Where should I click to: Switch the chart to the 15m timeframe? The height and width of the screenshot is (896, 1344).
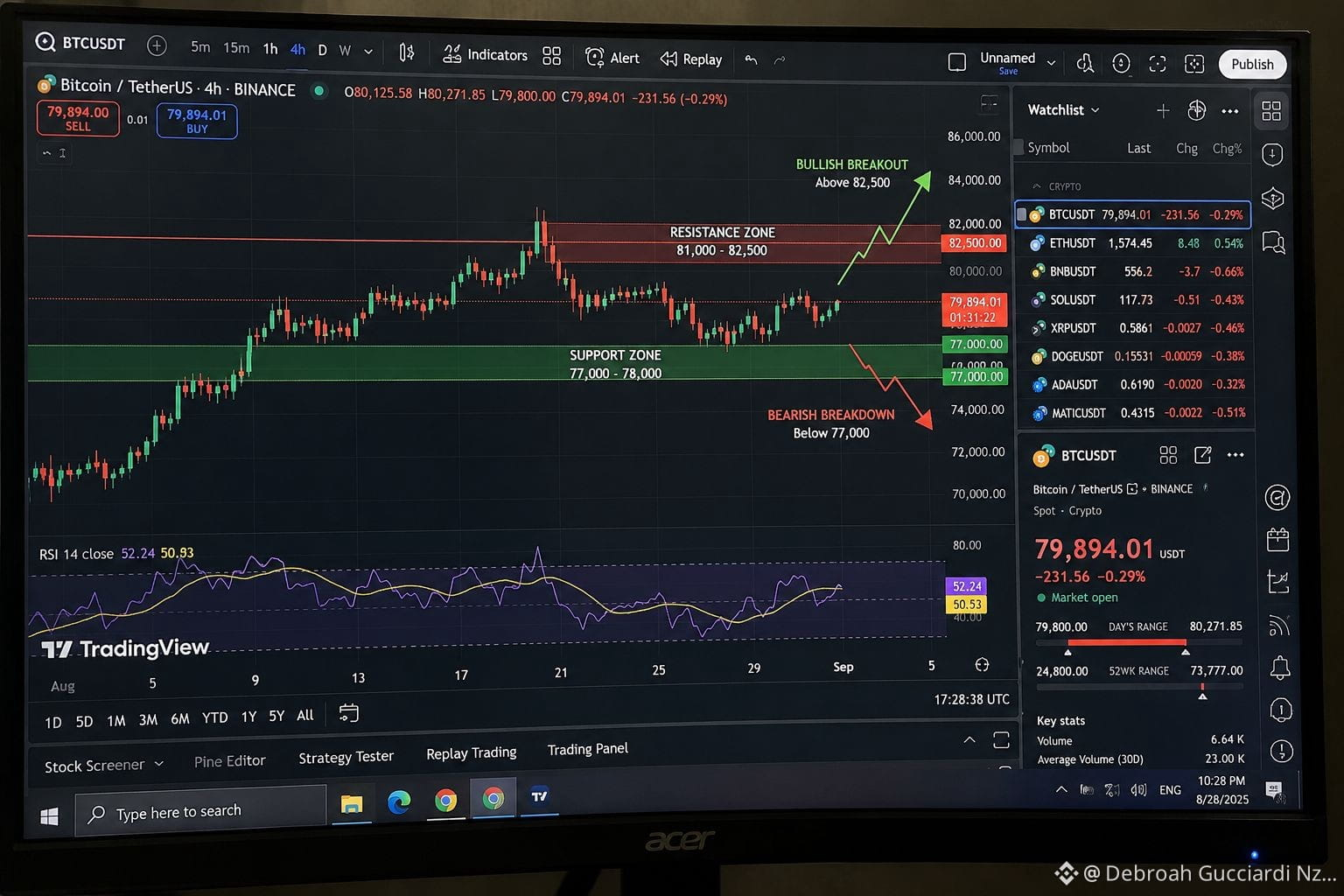(236, 48)
